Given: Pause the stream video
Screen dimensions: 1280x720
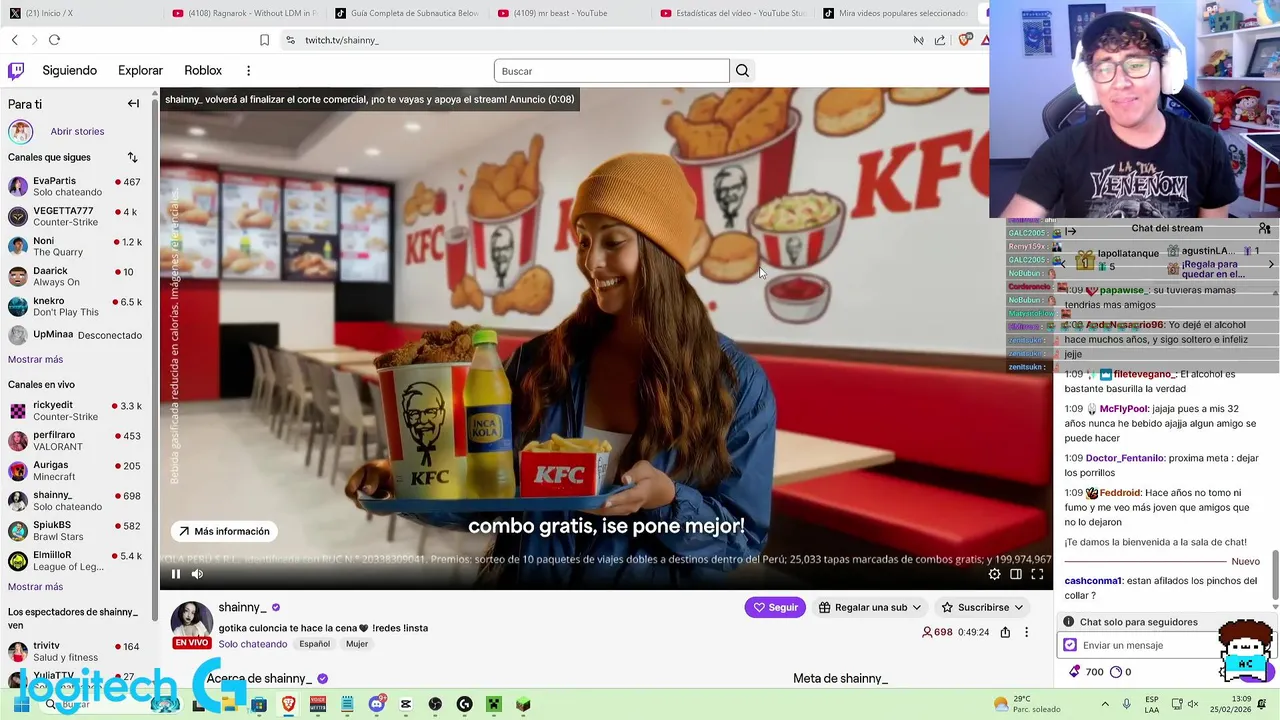Looking at the screenshot, I should coord(176,574).
